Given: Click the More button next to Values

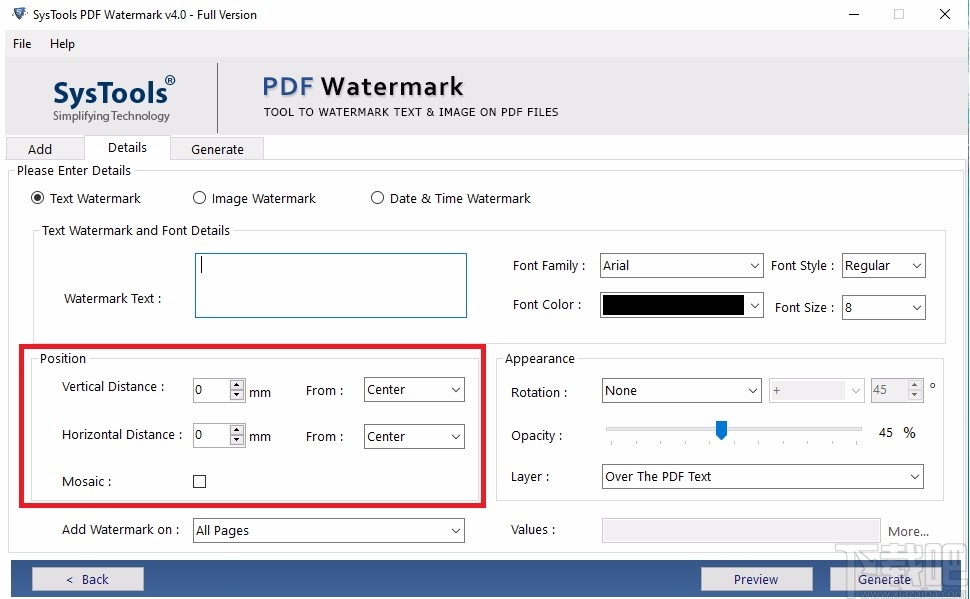Looking at the screenshot, I should (908, 531).
